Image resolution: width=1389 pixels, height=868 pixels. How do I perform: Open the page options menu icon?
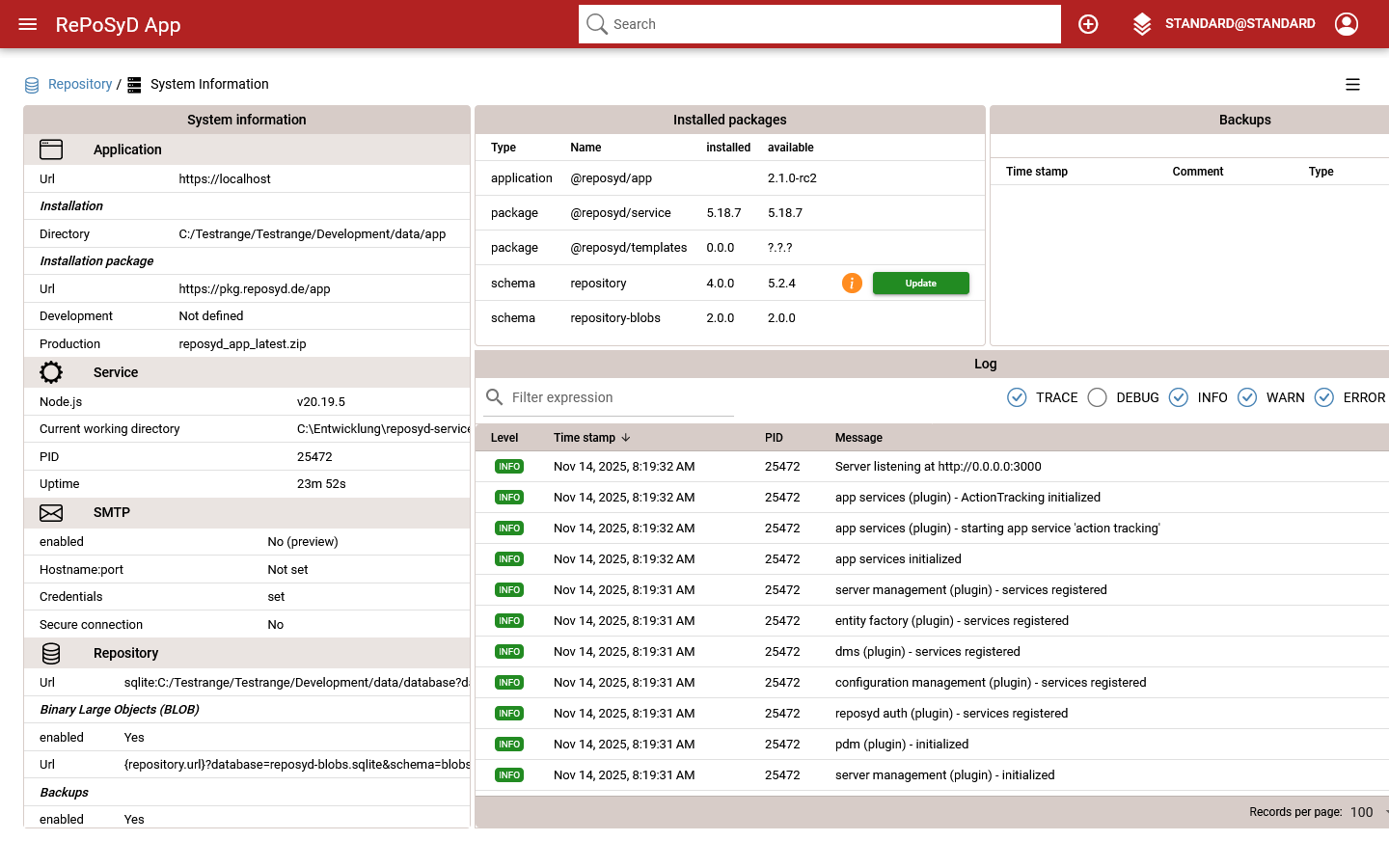(x=1352, y=85)
